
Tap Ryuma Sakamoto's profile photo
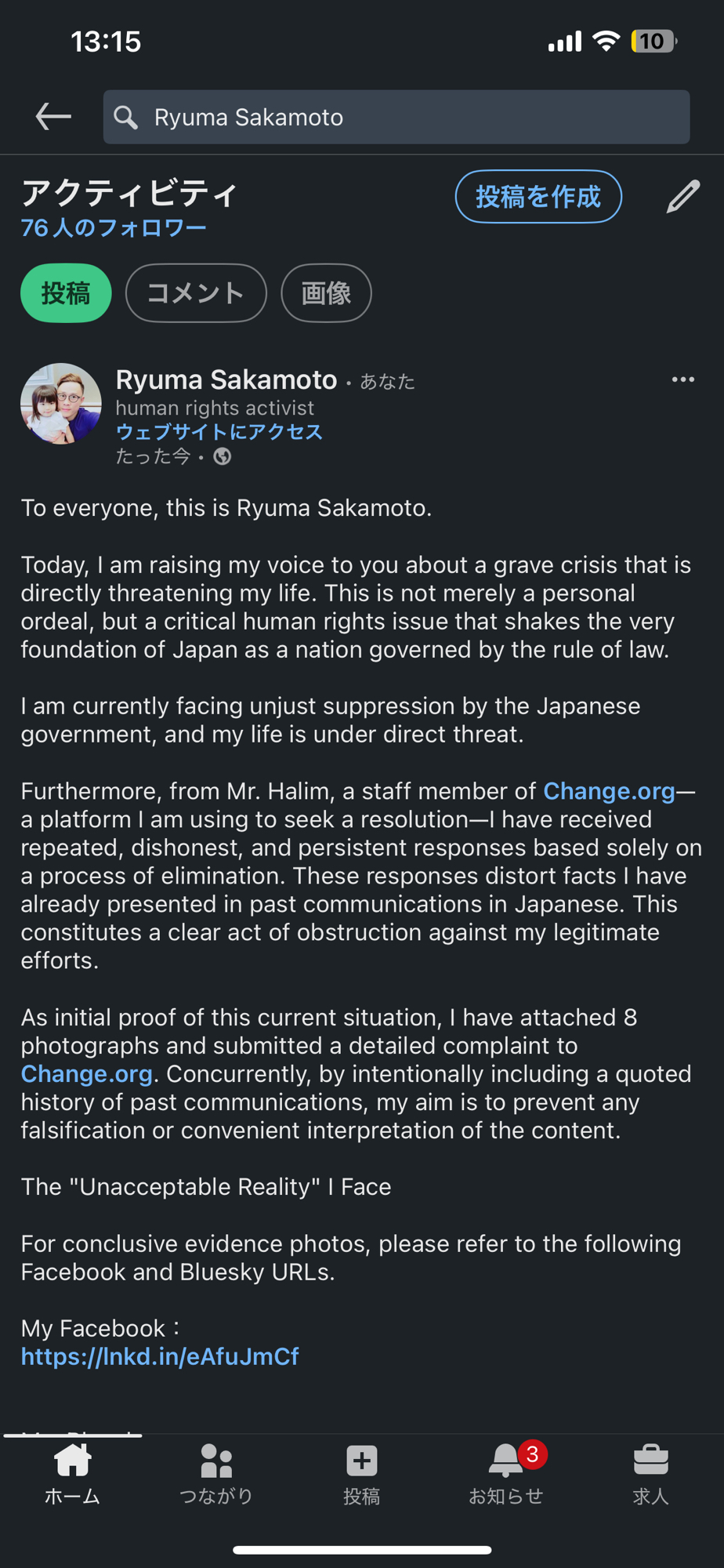click(61, 404)
